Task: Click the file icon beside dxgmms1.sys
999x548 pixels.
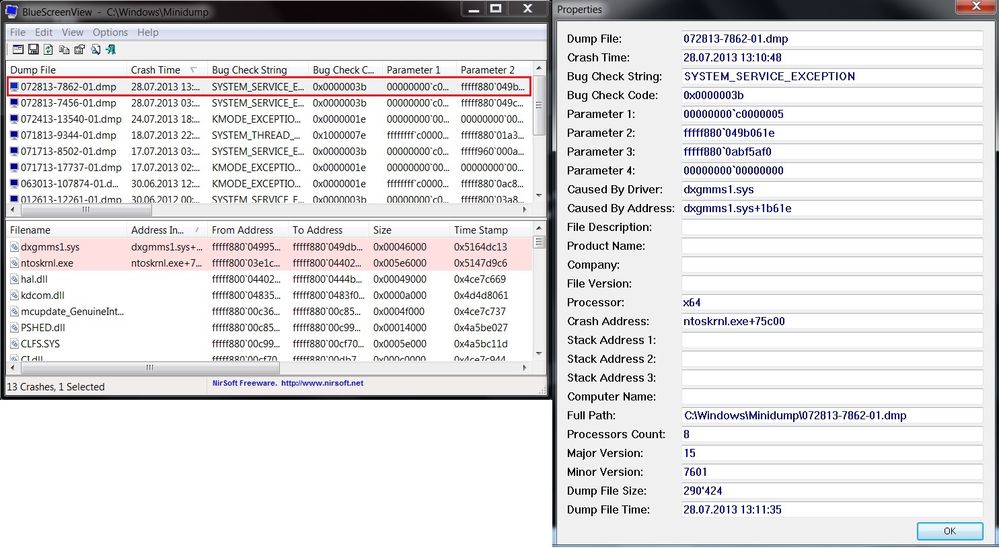Action: pyautogui.click(x=14, y=247)
